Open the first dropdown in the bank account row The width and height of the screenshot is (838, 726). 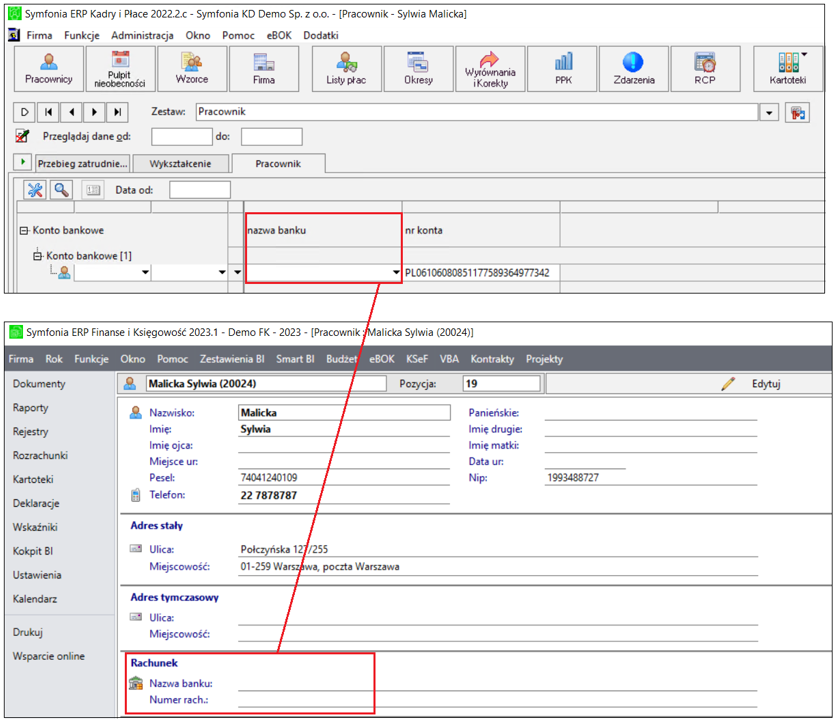(145, 273)
